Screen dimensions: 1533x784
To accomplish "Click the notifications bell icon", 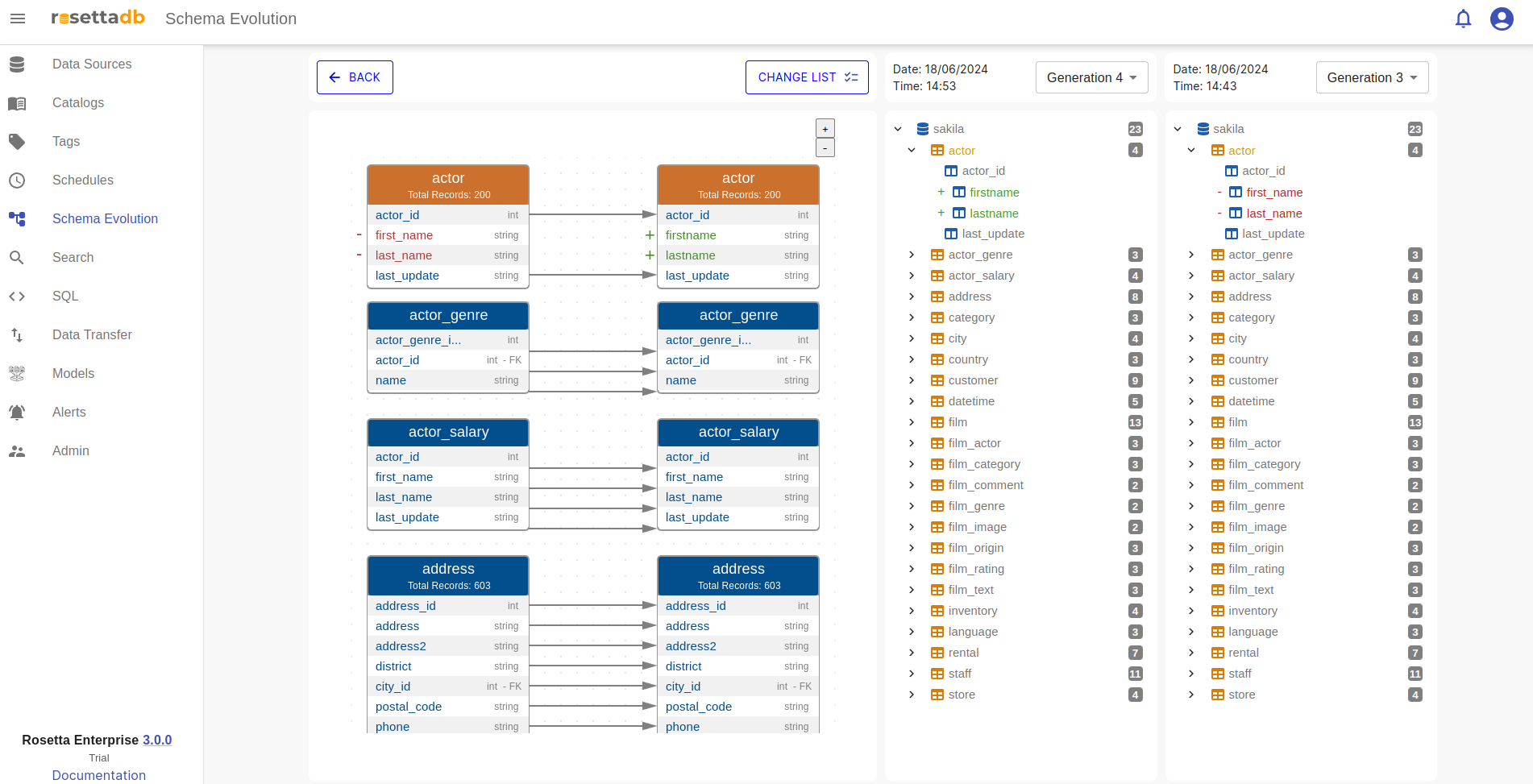I will (x=1463, y=19).
